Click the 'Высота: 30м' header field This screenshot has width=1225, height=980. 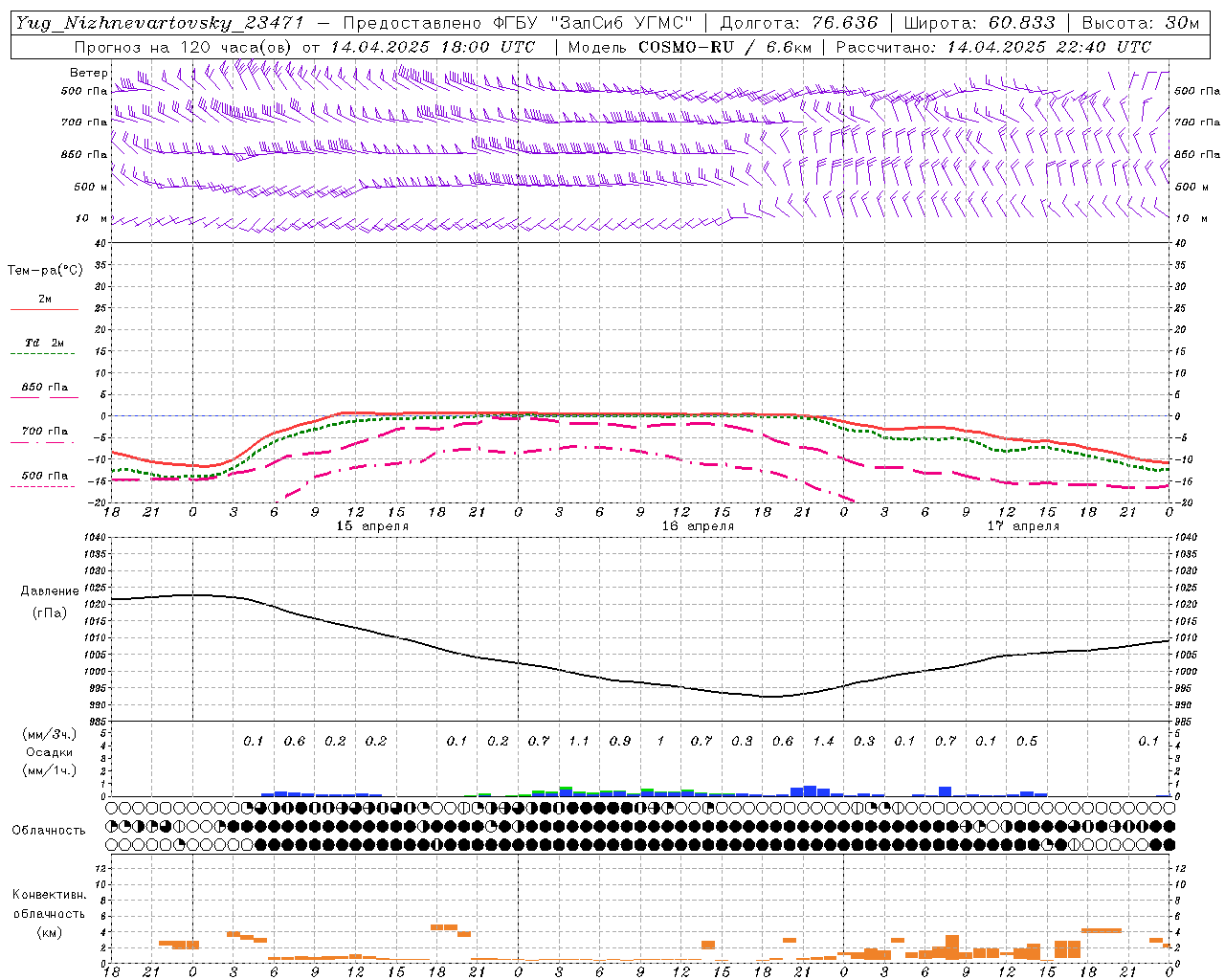1140,23
